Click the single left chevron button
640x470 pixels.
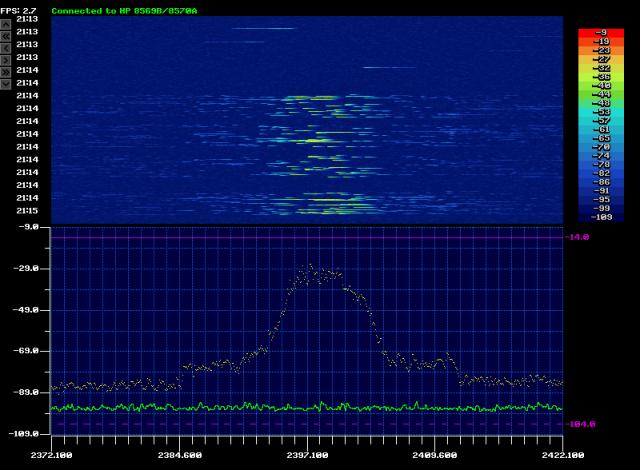pyautogui.click(x=6, y=49)
